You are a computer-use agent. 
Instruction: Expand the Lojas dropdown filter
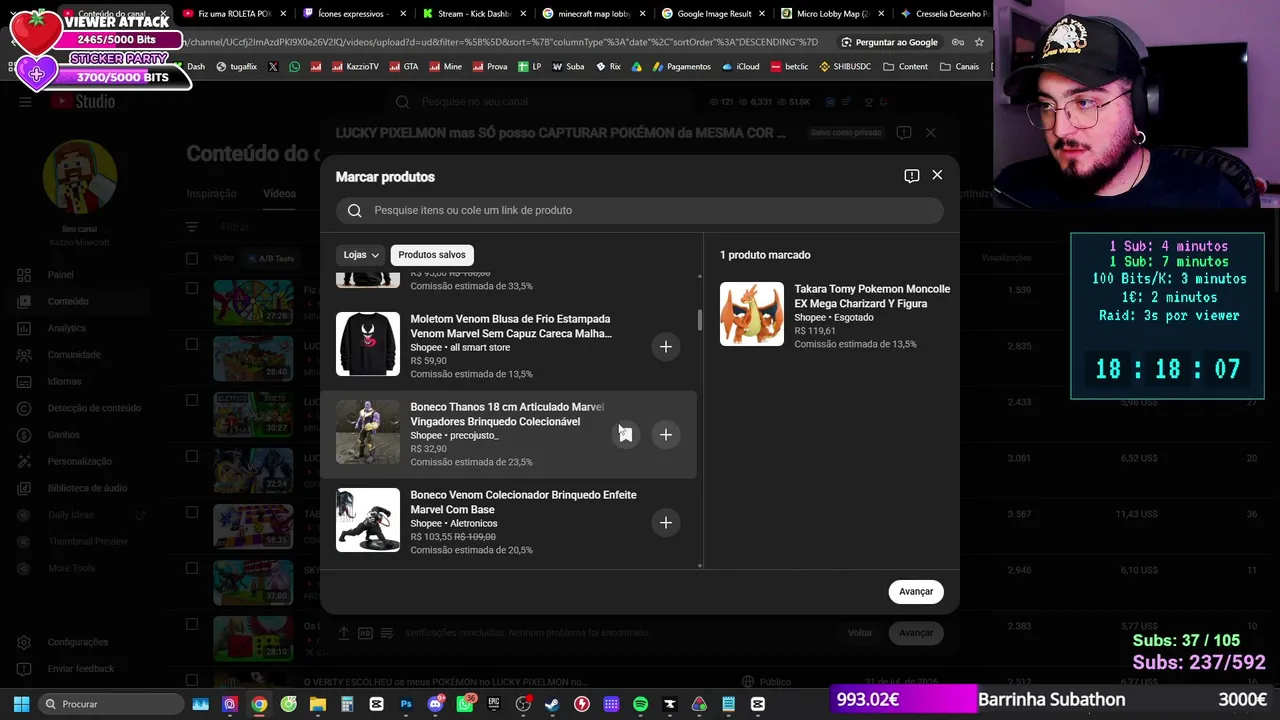point(360,255)
